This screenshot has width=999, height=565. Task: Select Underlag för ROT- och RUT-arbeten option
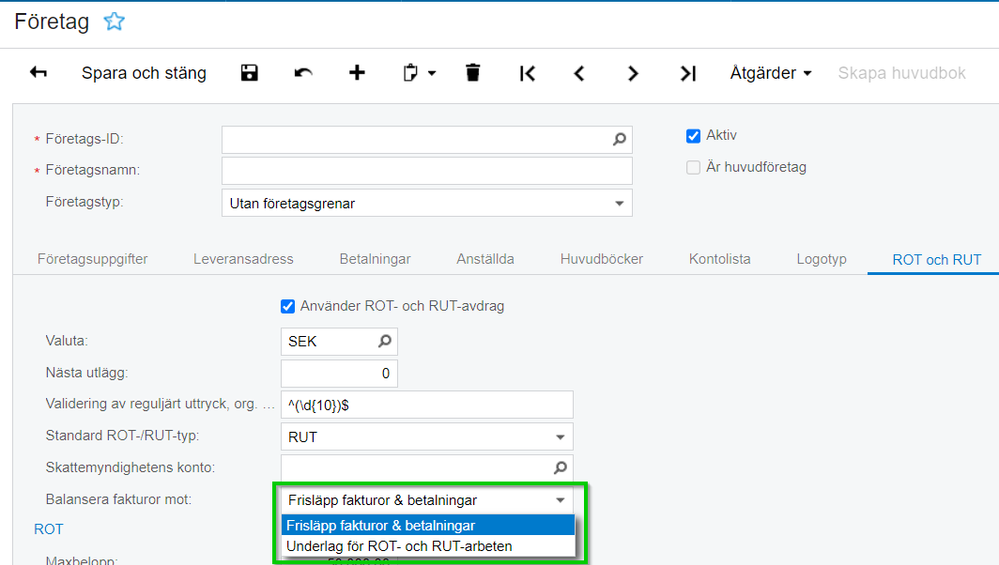(399, 546)
